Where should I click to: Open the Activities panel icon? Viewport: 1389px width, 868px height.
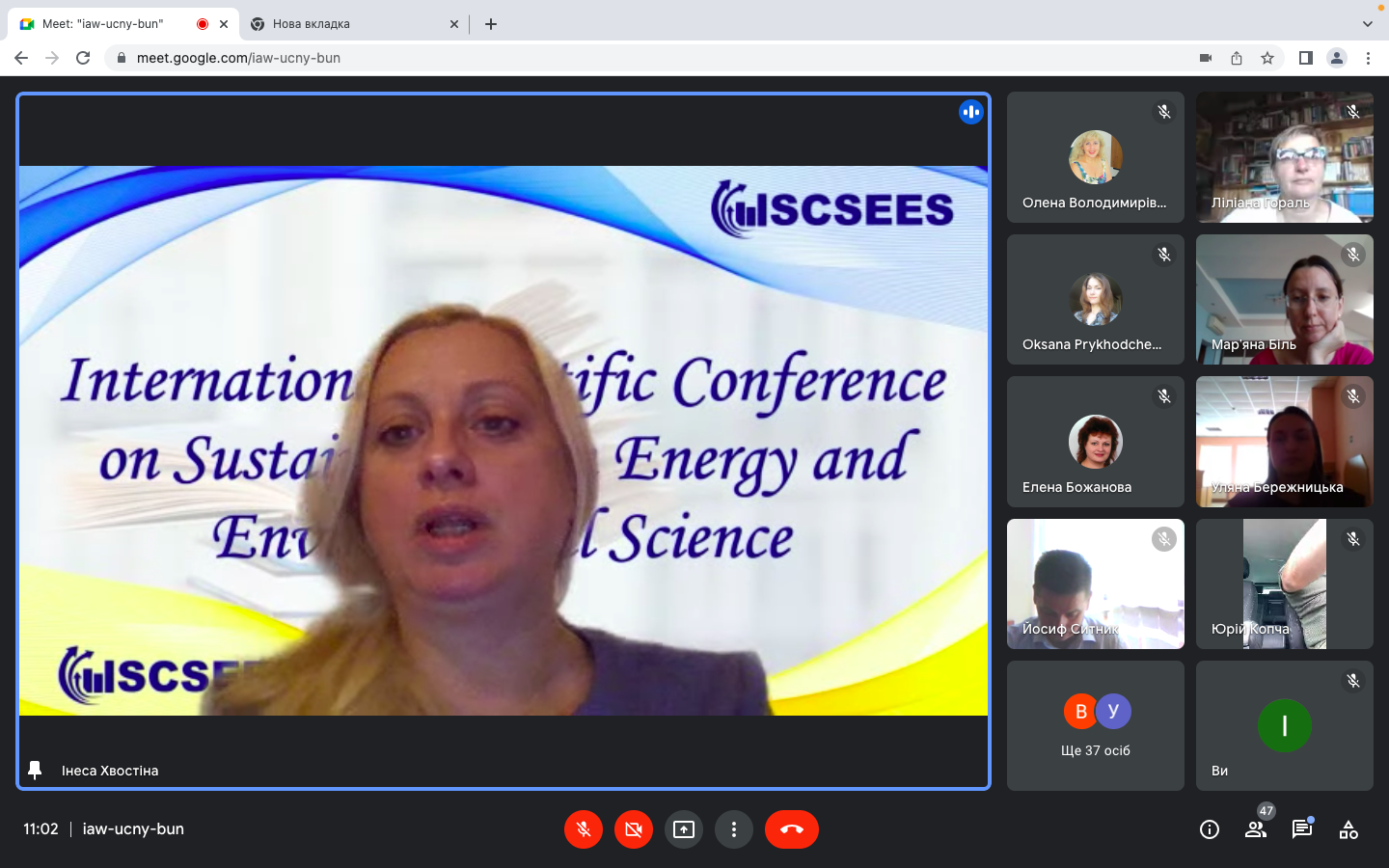pyautogui.click(x=1348, y=829)
